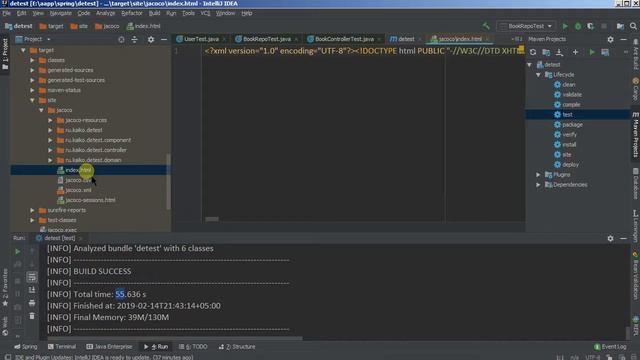This screenshot has height=360, width=640.
Task: Run Maven build green arrow icon
Action: click(592, 52)
